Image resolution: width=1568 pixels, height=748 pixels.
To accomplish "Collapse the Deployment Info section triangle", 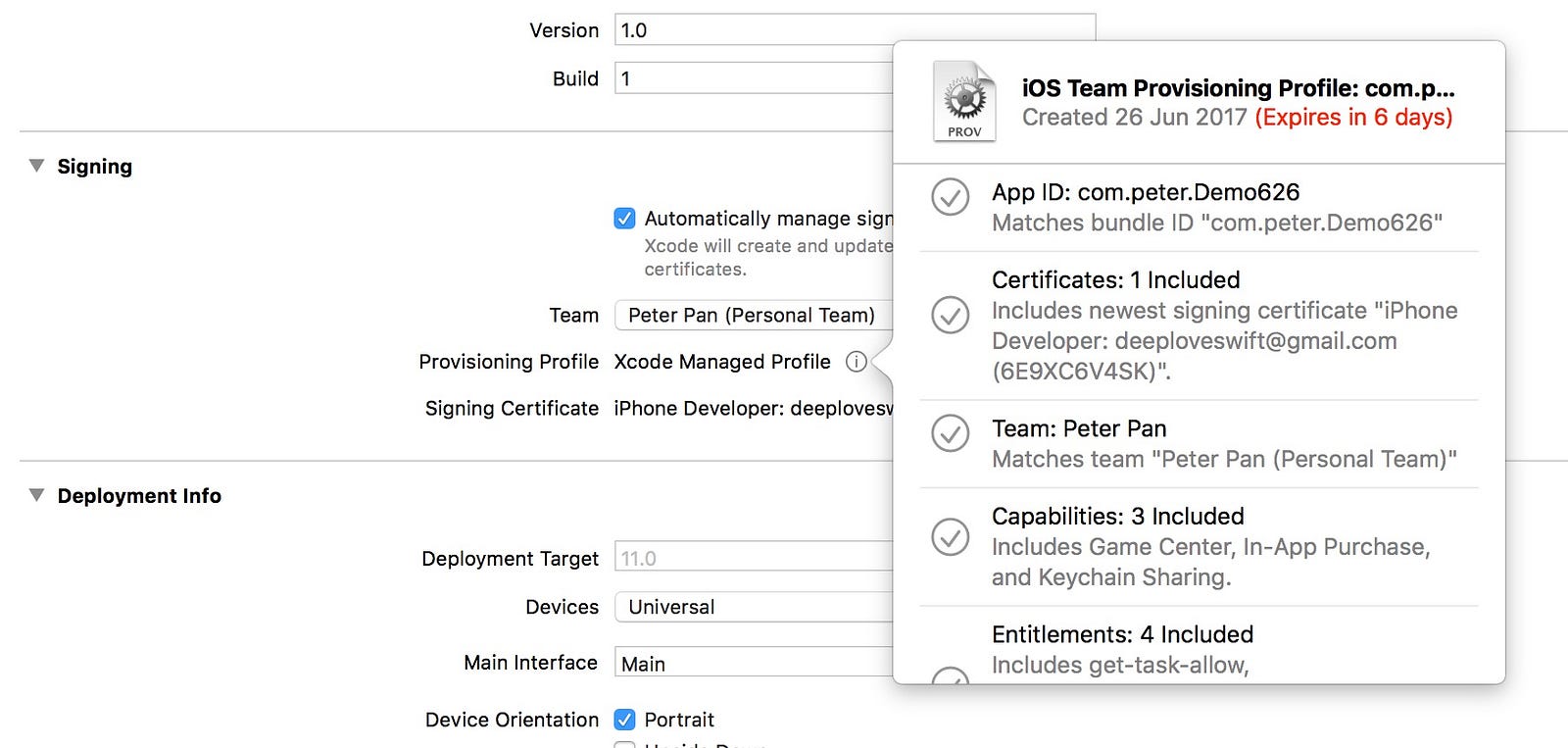I will [36, 495].
